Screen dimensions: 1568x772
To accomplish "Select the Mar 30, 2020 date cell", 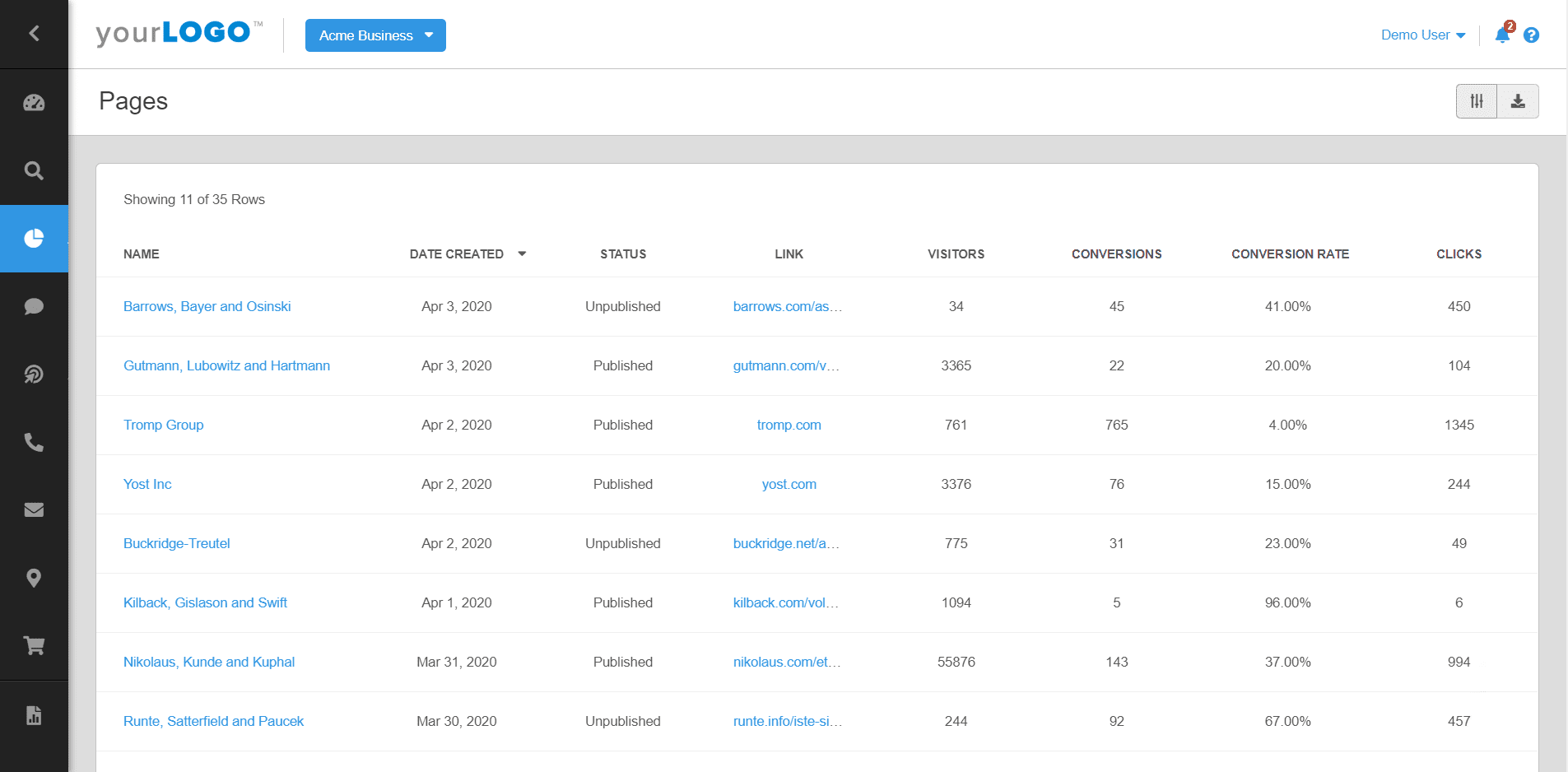I will tap(456, 721).
